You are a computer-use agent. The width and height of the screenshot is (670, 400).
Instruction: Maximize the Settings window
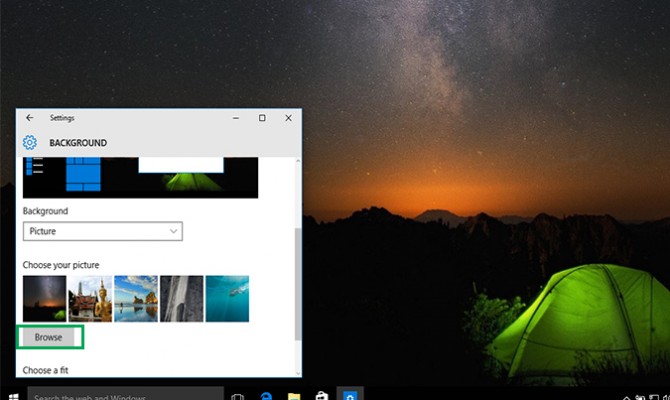[x=262, y=118]
